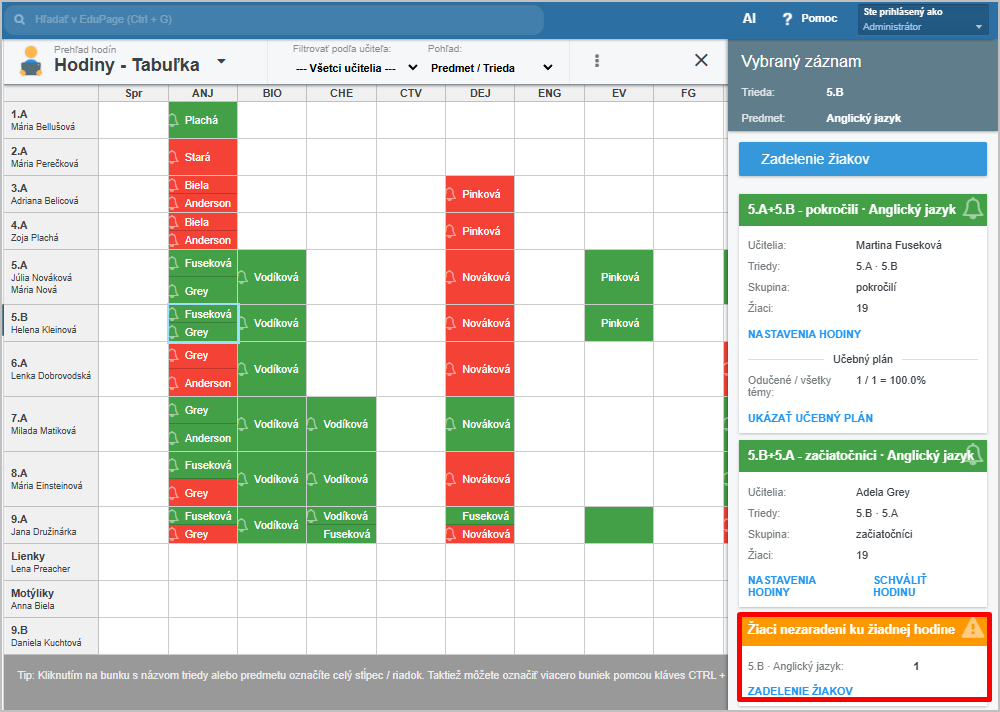Click bell icon in 1.A Plachá cell
The height and width of the screenshot is (712, 1000).
(173, 120)
